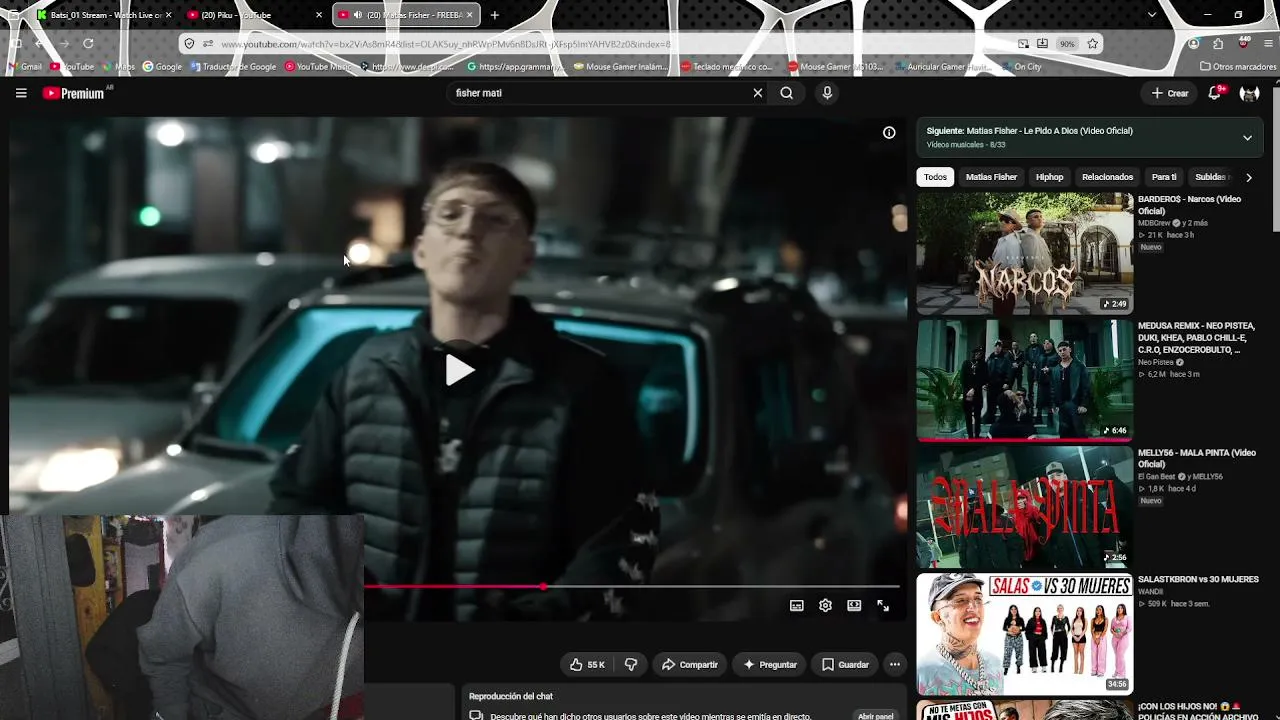Open the MEDUSA REMIX video thumbnail
The image size is (1280, 720).
1025,381
